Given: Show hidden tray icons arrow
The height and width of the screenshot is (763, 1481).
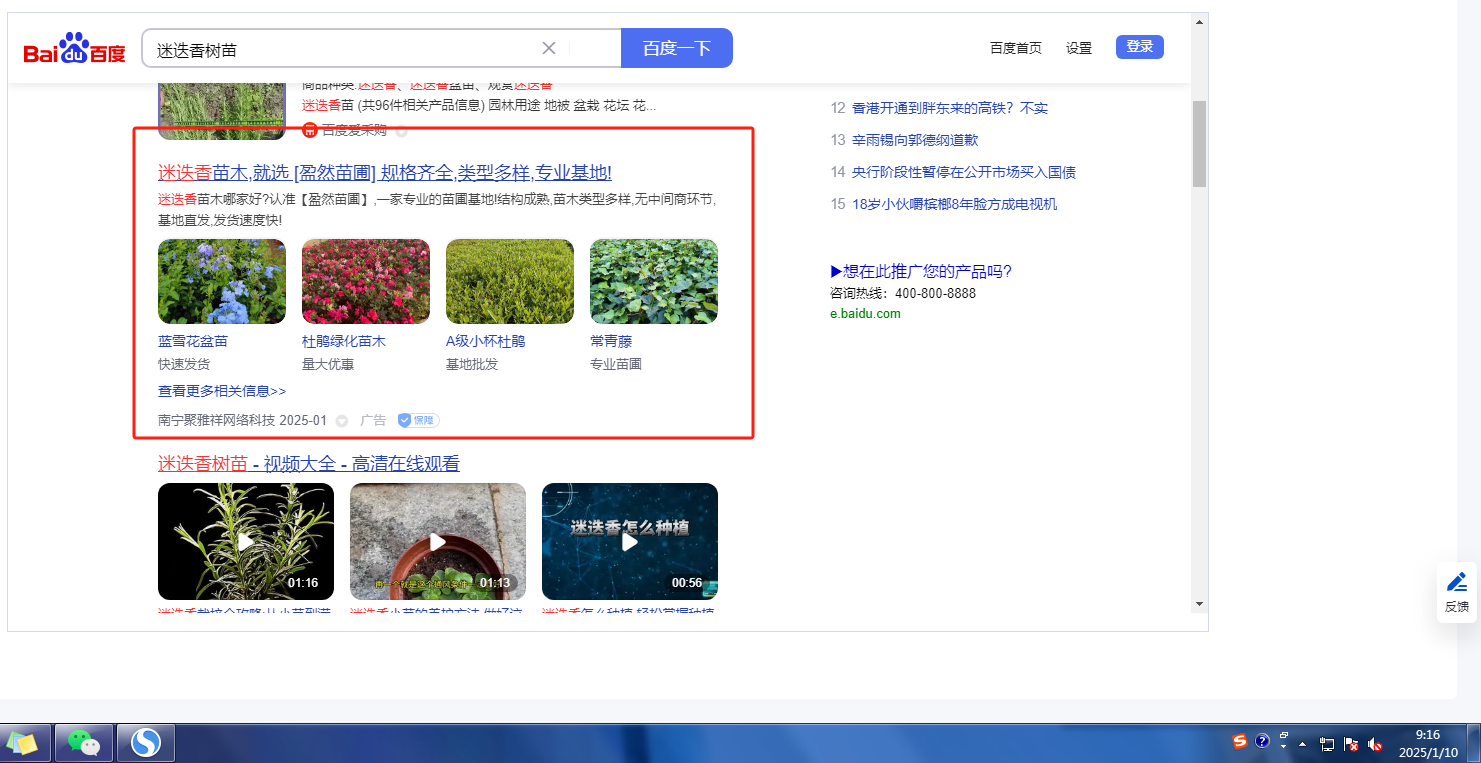Looking at the screenshot, I should [1302, 744].
